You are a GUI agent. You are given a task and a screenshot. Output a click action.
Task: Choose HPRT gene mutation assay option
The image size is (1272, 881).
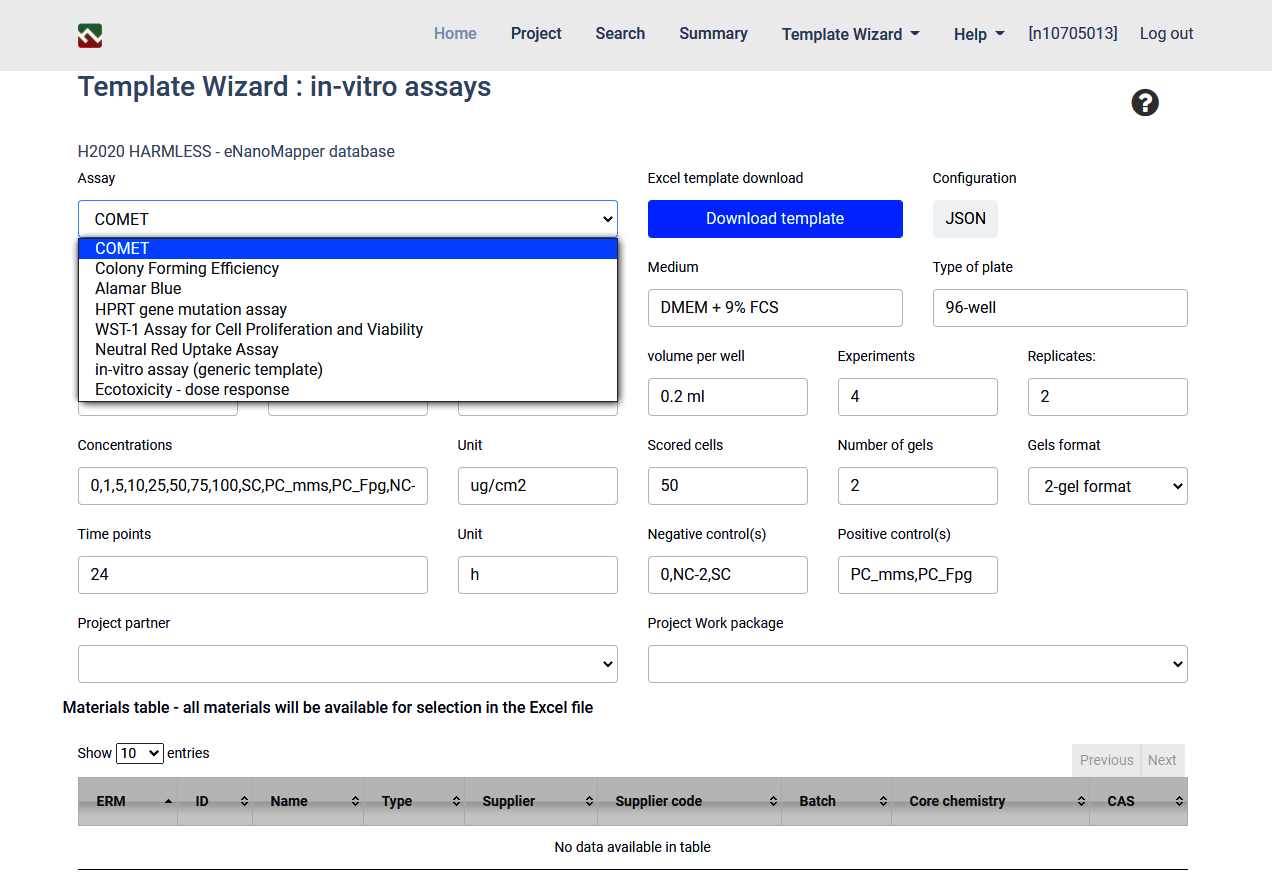[x=191, y=309]
